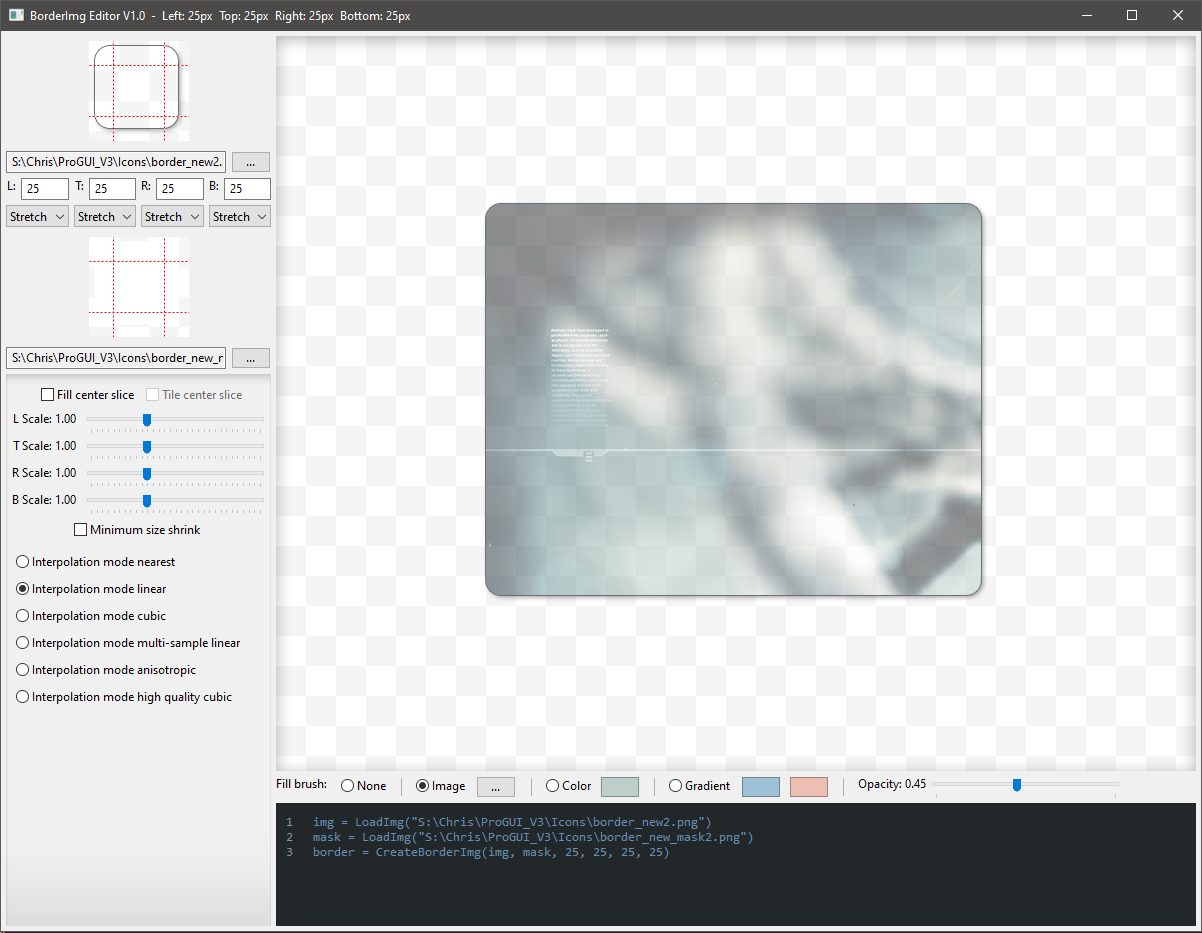The height and width of the screenshot is (933, 1202).
Task: Click the border_new2 image path field
Action: (x=116, y=162)
